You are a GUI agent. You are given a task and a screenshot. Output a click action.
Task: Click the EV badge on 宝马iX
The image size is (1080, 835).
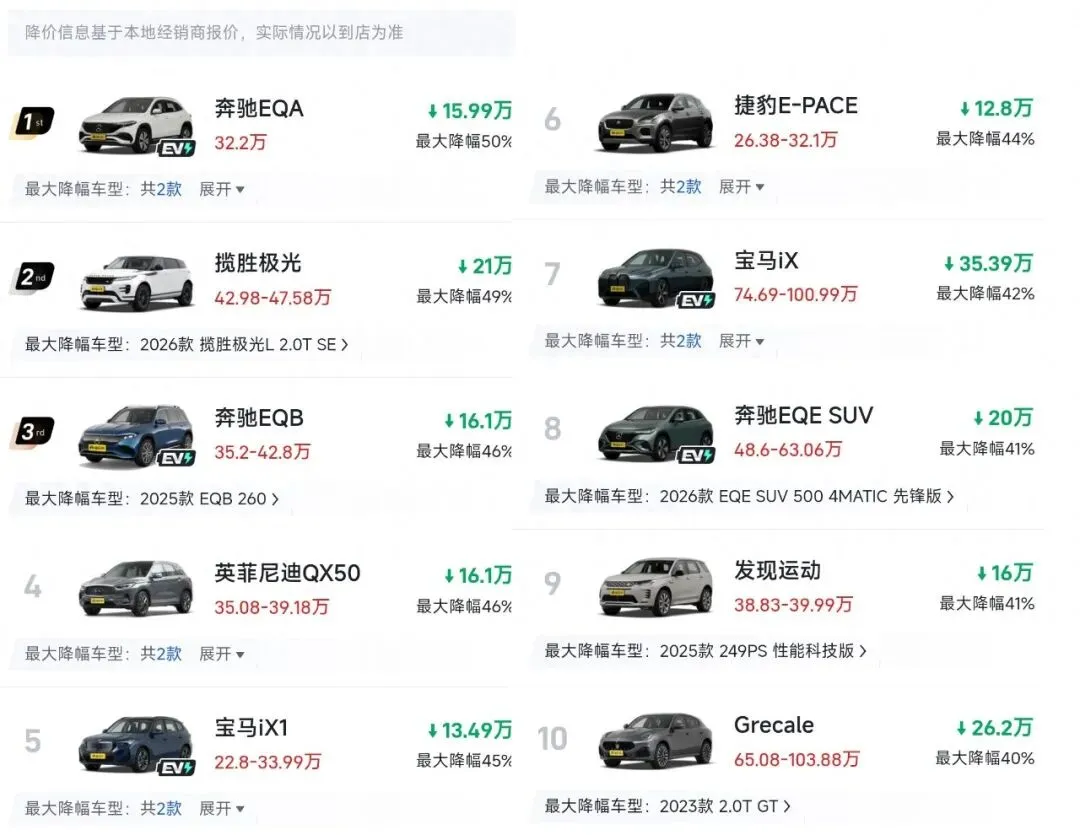point(696,300)
